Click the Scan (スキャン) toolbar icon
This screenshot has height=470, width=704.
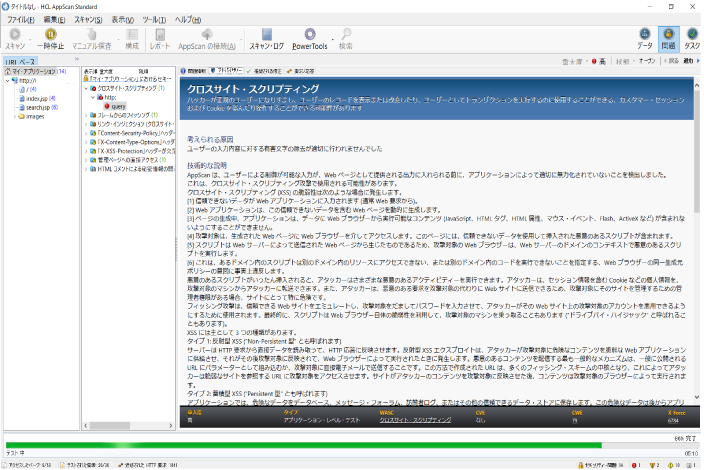pyautogui.click(x=15, y=34)
